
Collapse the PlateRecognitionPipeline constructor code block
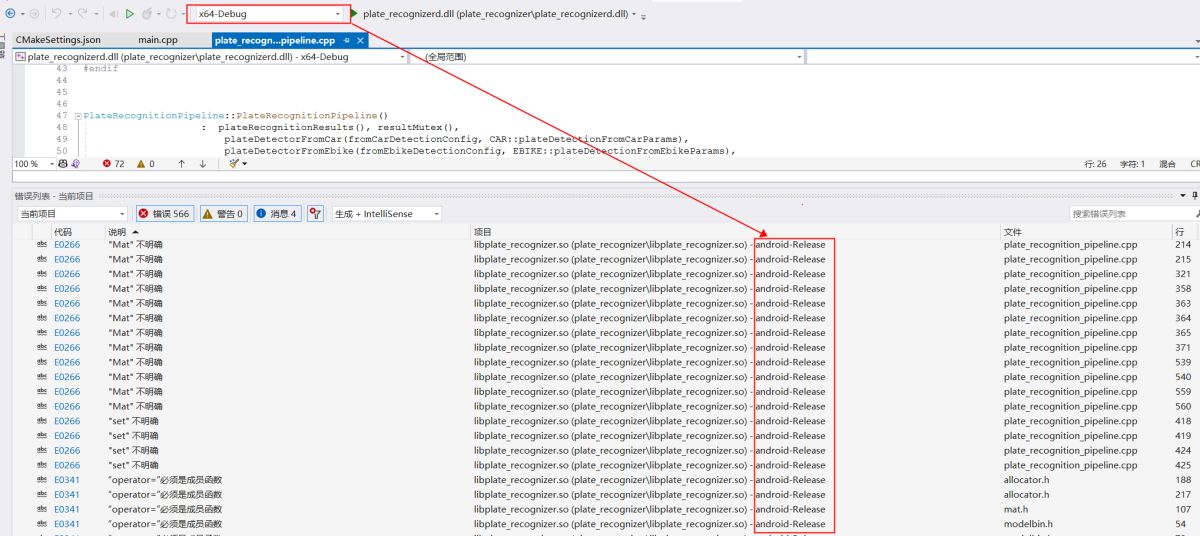[x=78, y=116]
